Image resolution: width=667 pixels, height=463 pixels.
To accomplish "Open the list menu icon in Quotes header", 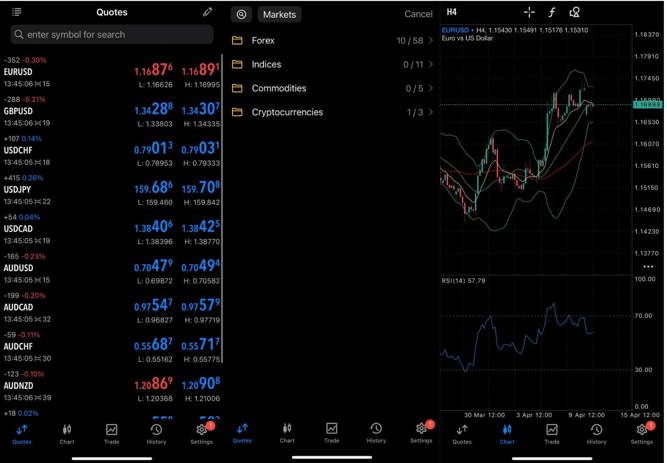I will (17, 12).
